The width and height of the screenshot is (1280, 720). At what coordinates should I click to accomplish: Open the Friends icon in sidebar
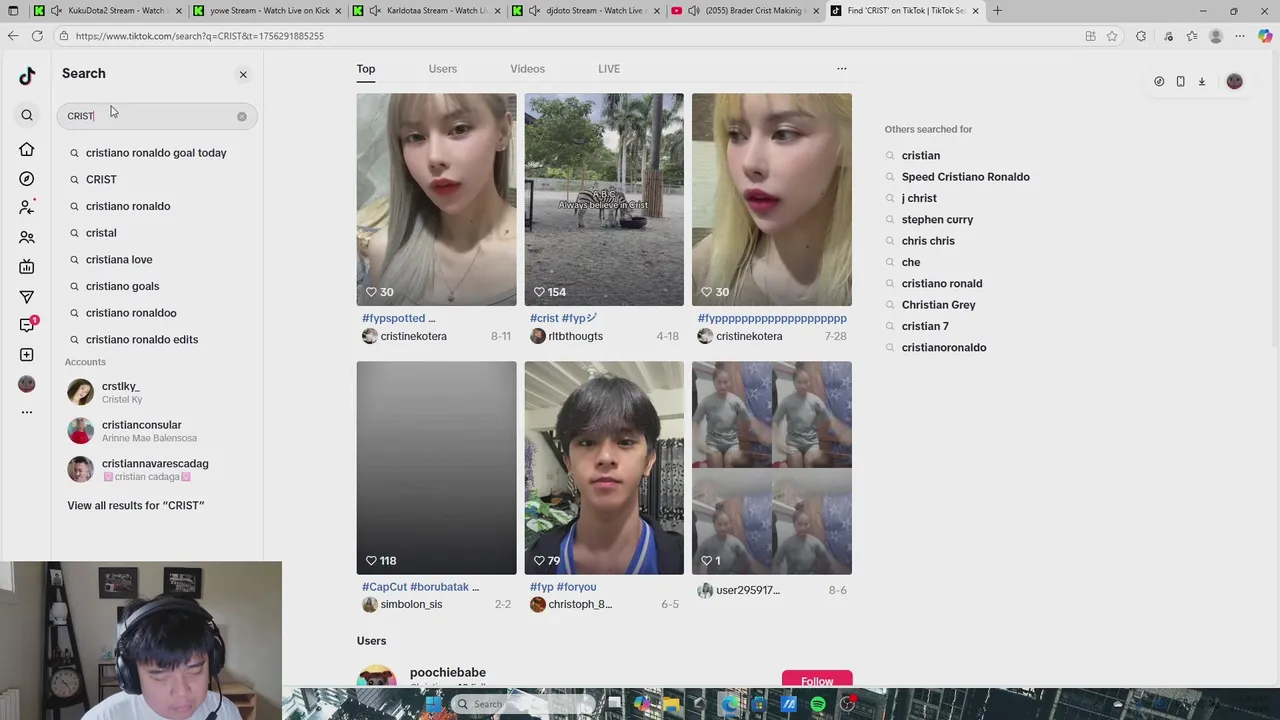27,238
